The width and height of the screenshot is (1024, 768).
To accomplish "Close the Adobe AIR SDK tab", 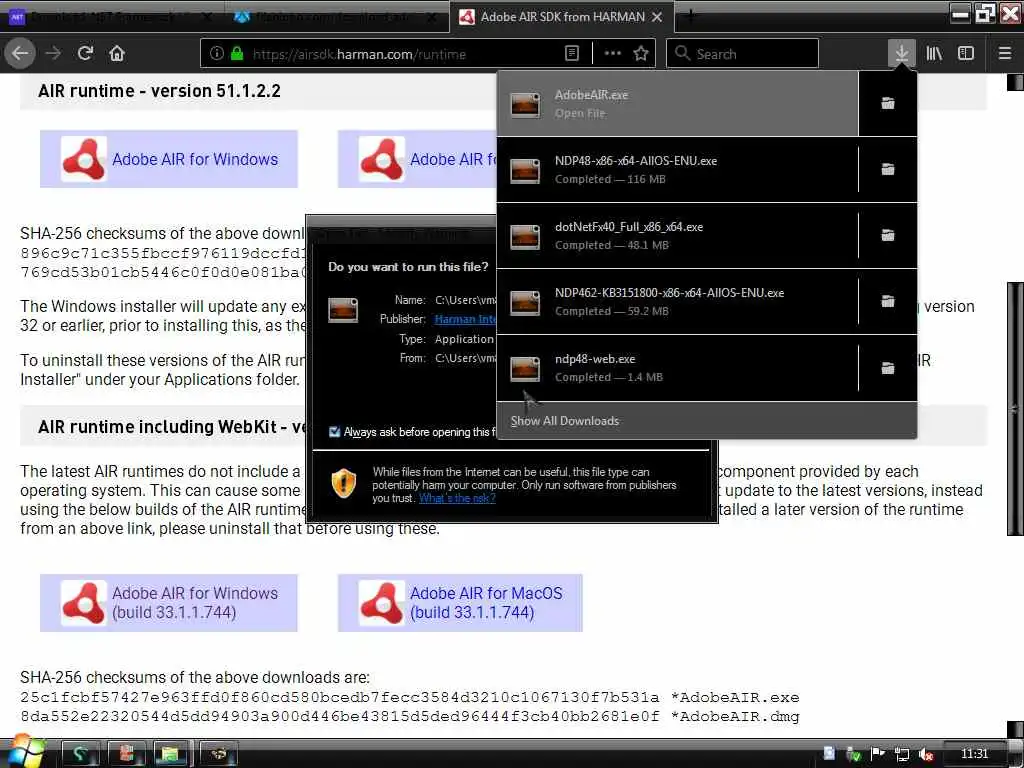I will point(657,17).
